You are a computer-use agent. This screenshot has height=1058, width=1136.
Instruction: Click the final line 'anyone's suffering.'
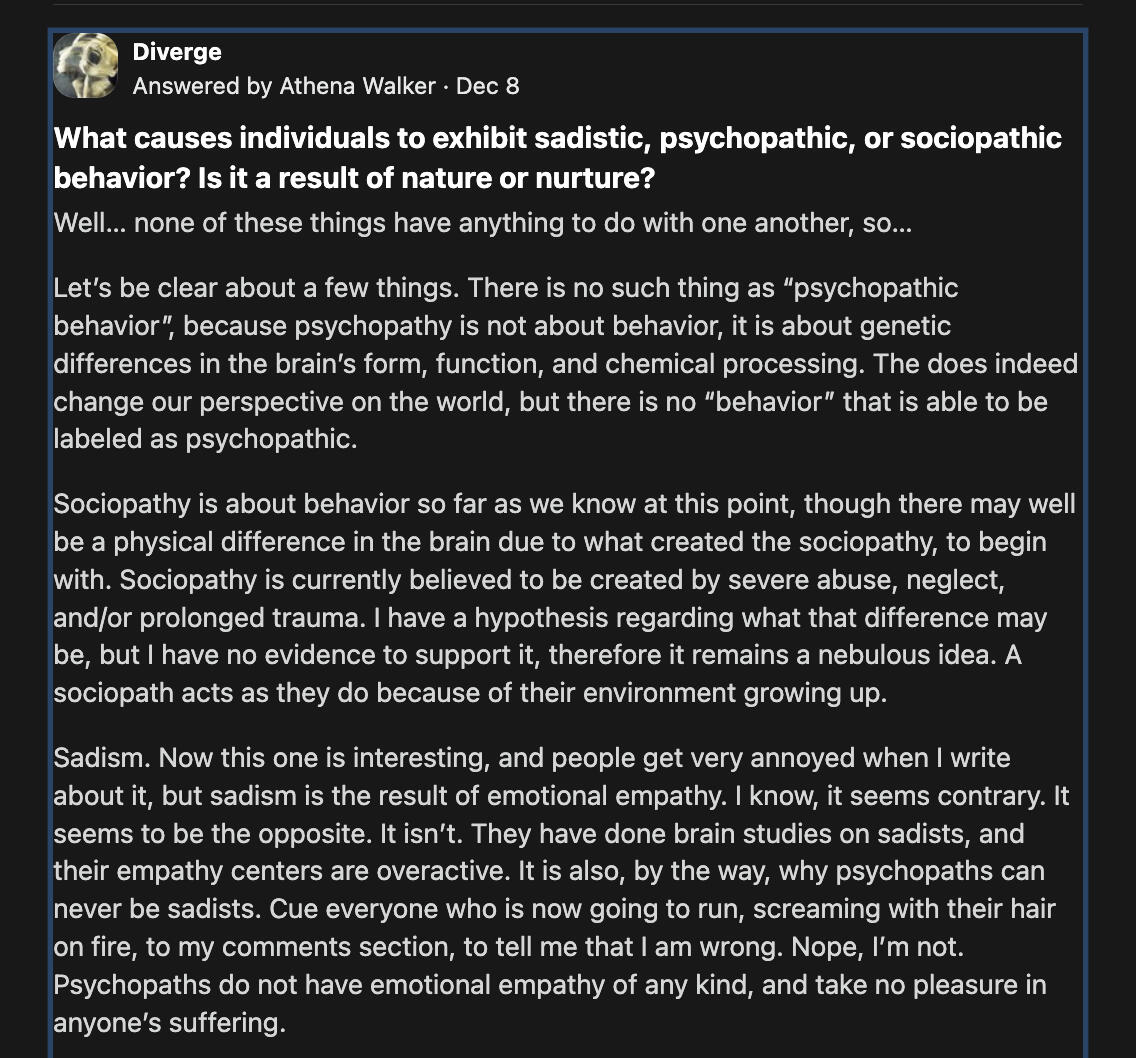(170, 1023)
